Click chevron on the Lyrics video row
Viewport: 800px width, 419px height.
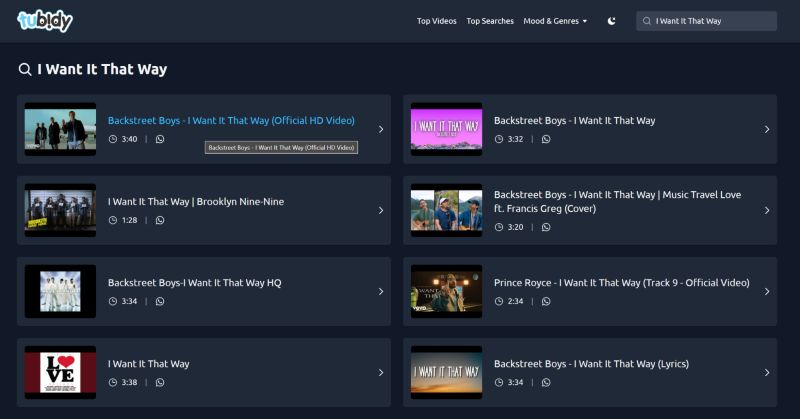767,373
